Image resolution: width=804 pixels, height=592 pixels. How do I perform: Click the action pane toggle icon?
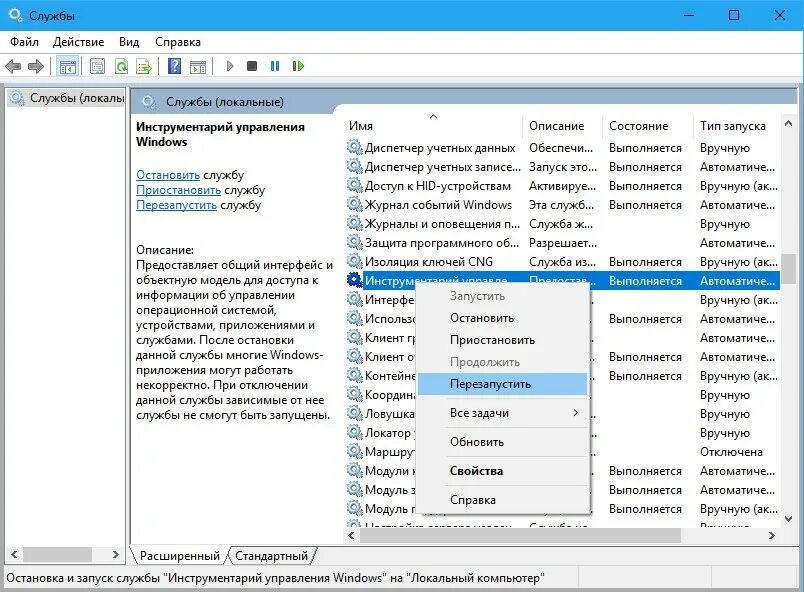(x=198, y=66)
